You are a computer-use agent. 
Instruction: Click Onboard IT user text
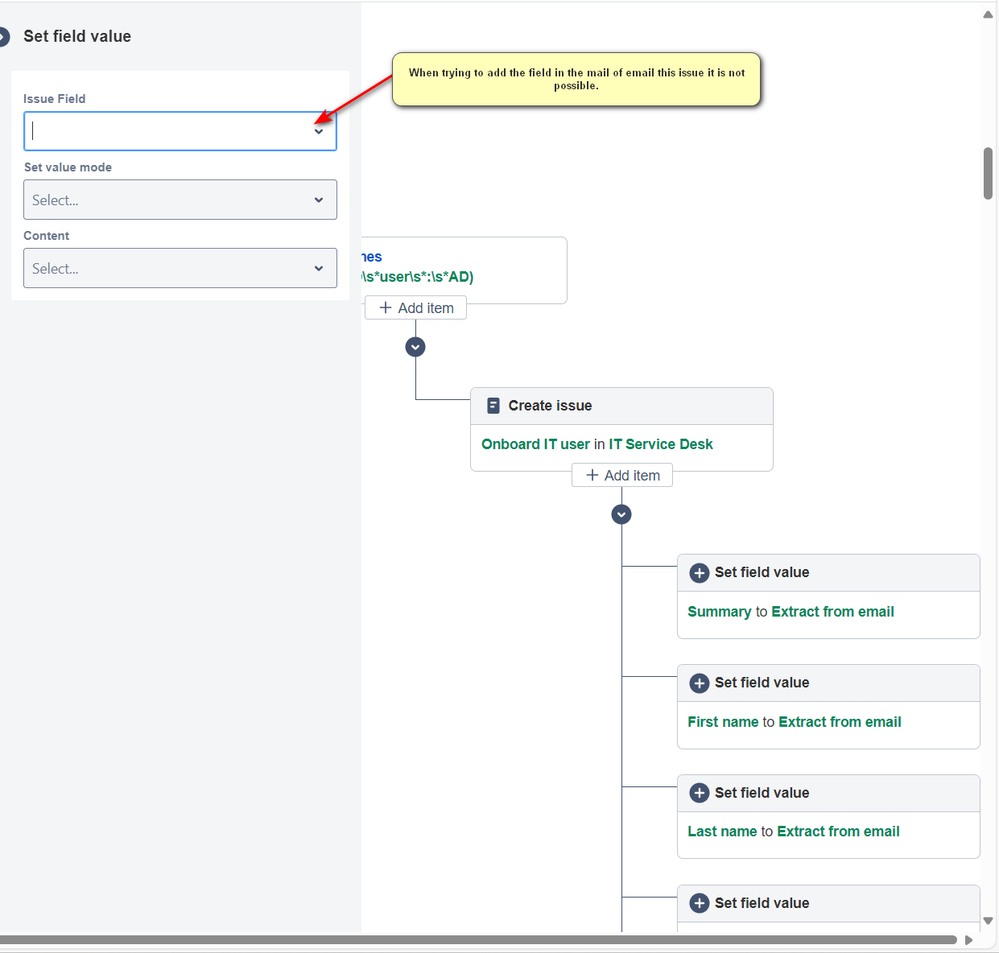(535, 444)
